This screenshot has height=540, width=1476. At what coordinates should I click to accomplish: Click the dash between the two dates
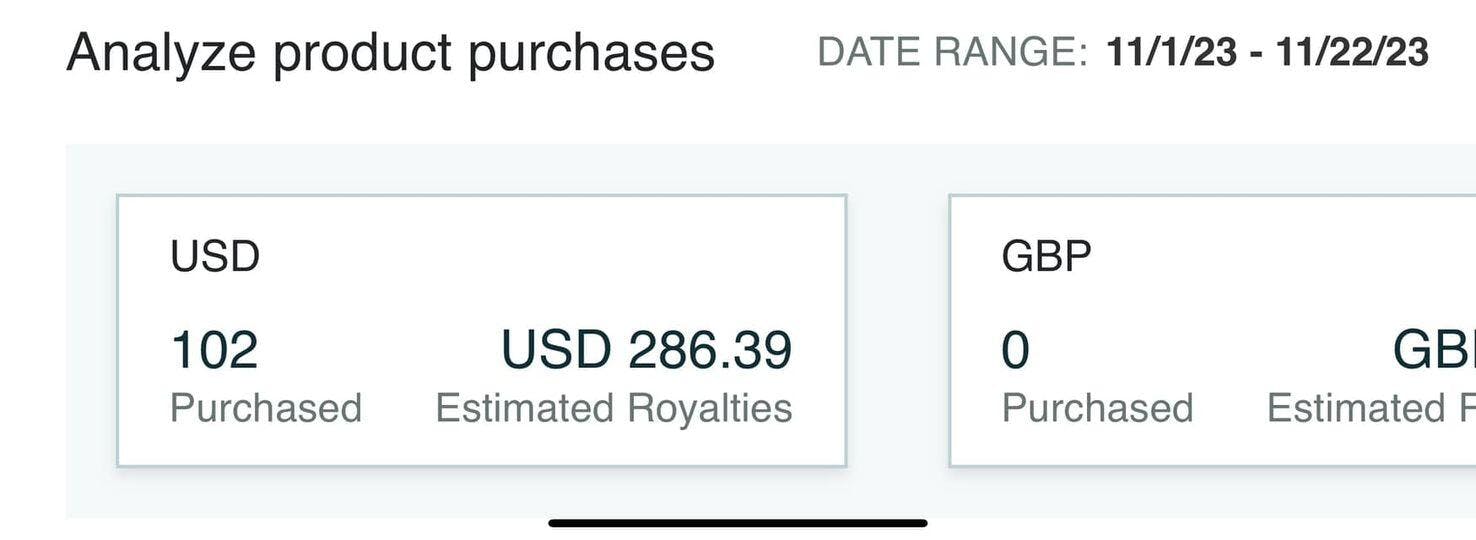[x=1256, y=52]
